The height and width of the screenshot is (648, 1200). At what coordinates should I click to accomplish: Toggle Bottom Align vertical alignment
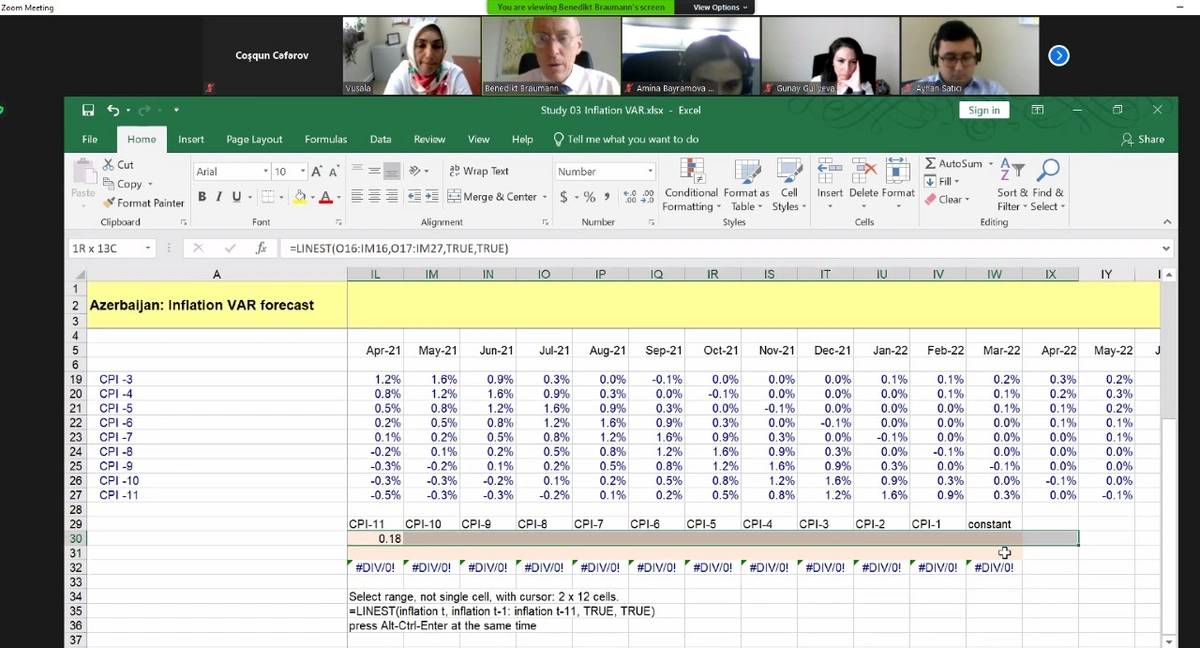[x=392, y=171]
